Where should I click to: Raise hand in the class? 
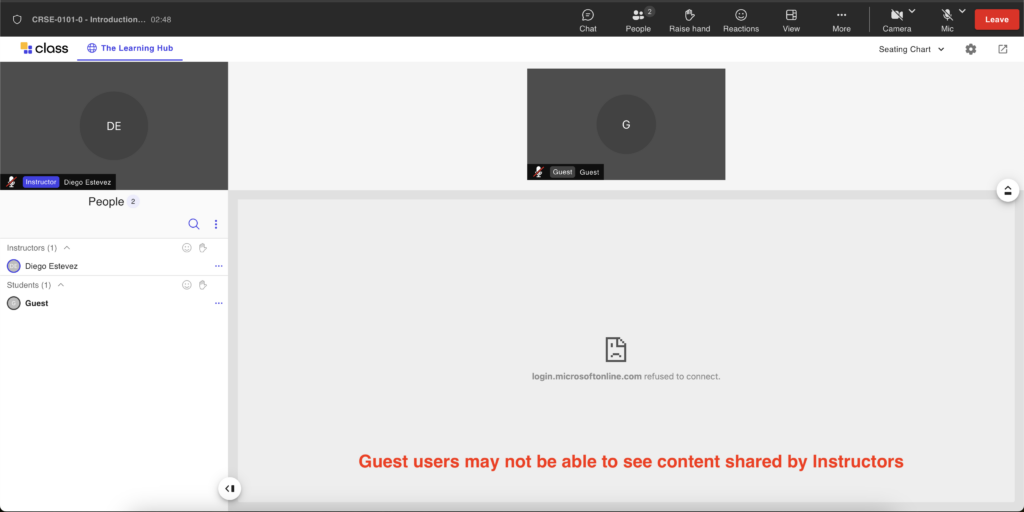689,20
